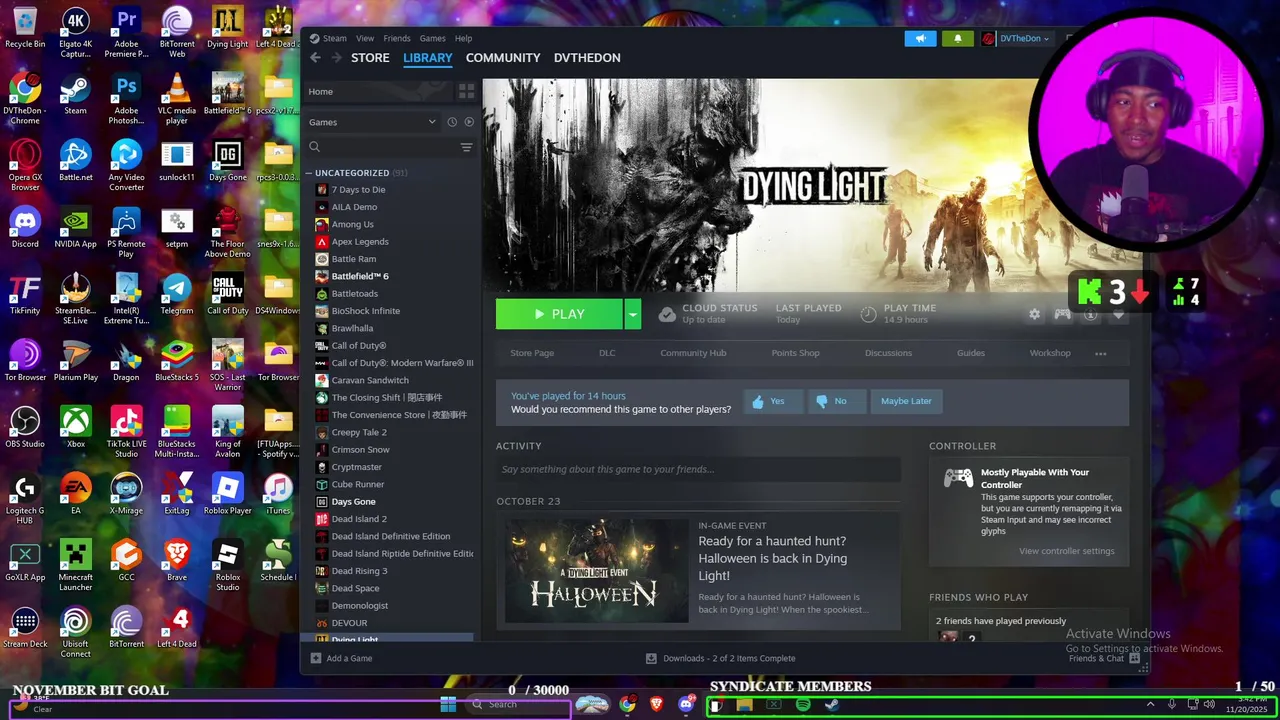Viewport: 1280px width, 720px height.
Task: Open Discussions link
Action: click(x=888, y=353)
